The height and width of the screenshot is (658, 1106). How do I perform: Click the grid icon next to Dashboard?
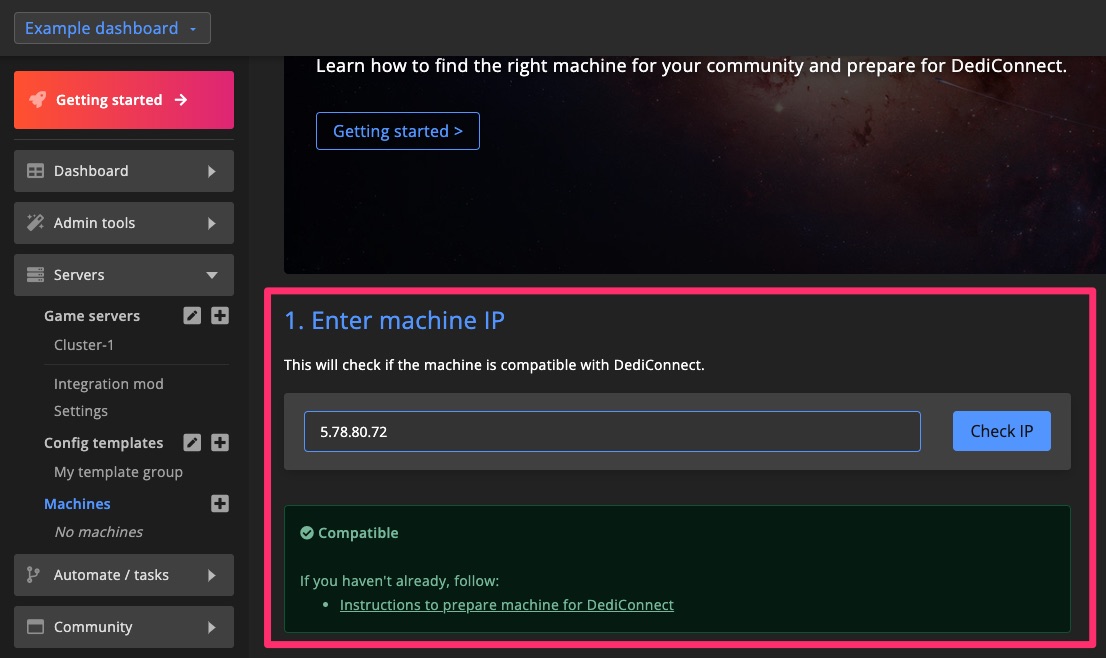[x=33, y=171]
